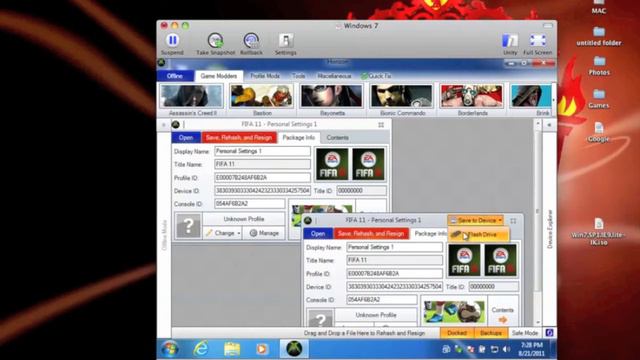Open the Games folder on the desktop
The height and width of the screenshot is (360, 640).
(599, 99)
